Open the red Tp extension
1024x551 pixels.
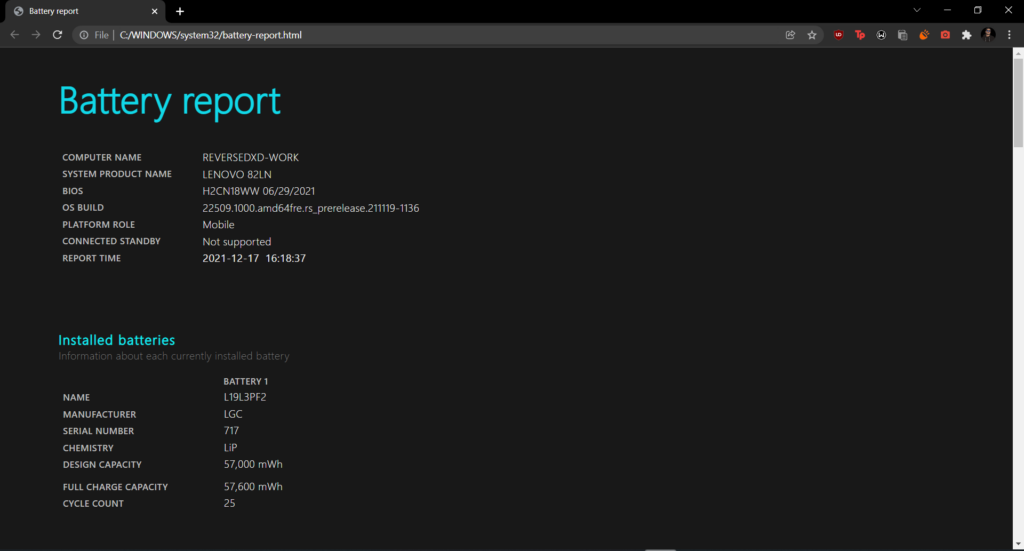pos(859,35)
